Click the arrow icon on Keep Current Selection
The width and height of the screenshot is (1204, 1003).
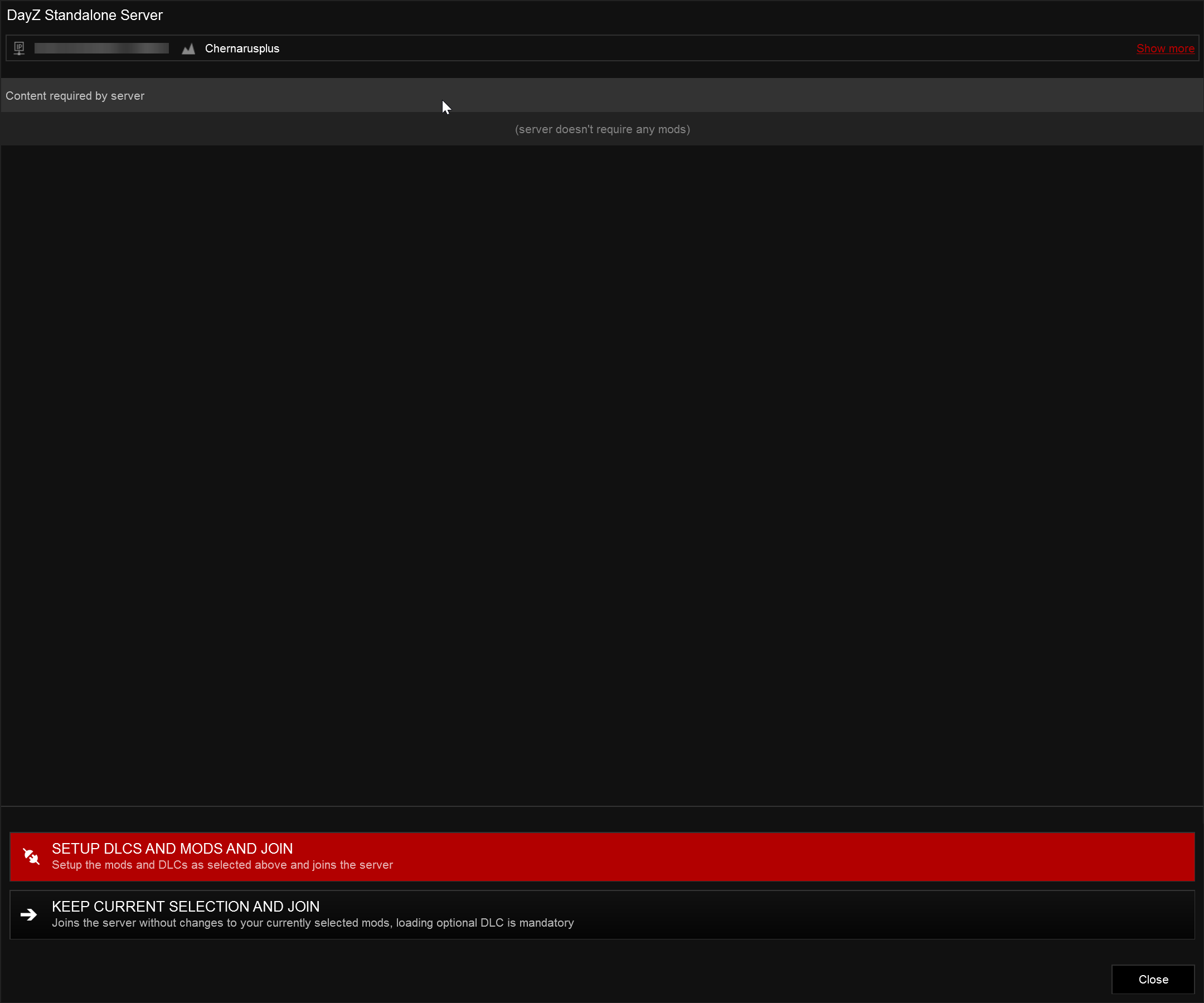point(28,915)
